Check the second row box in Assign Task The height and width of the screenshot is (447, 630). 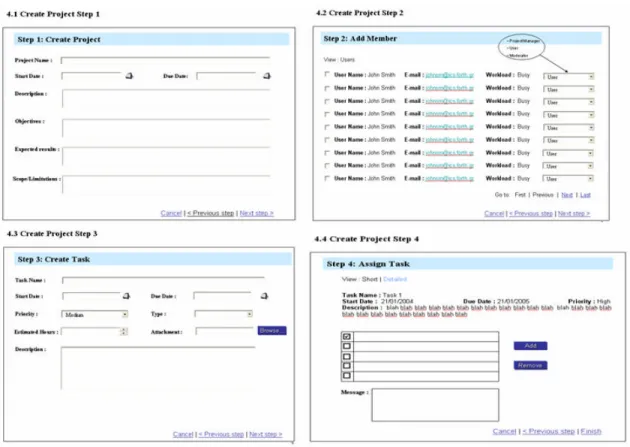pos(347,346)
